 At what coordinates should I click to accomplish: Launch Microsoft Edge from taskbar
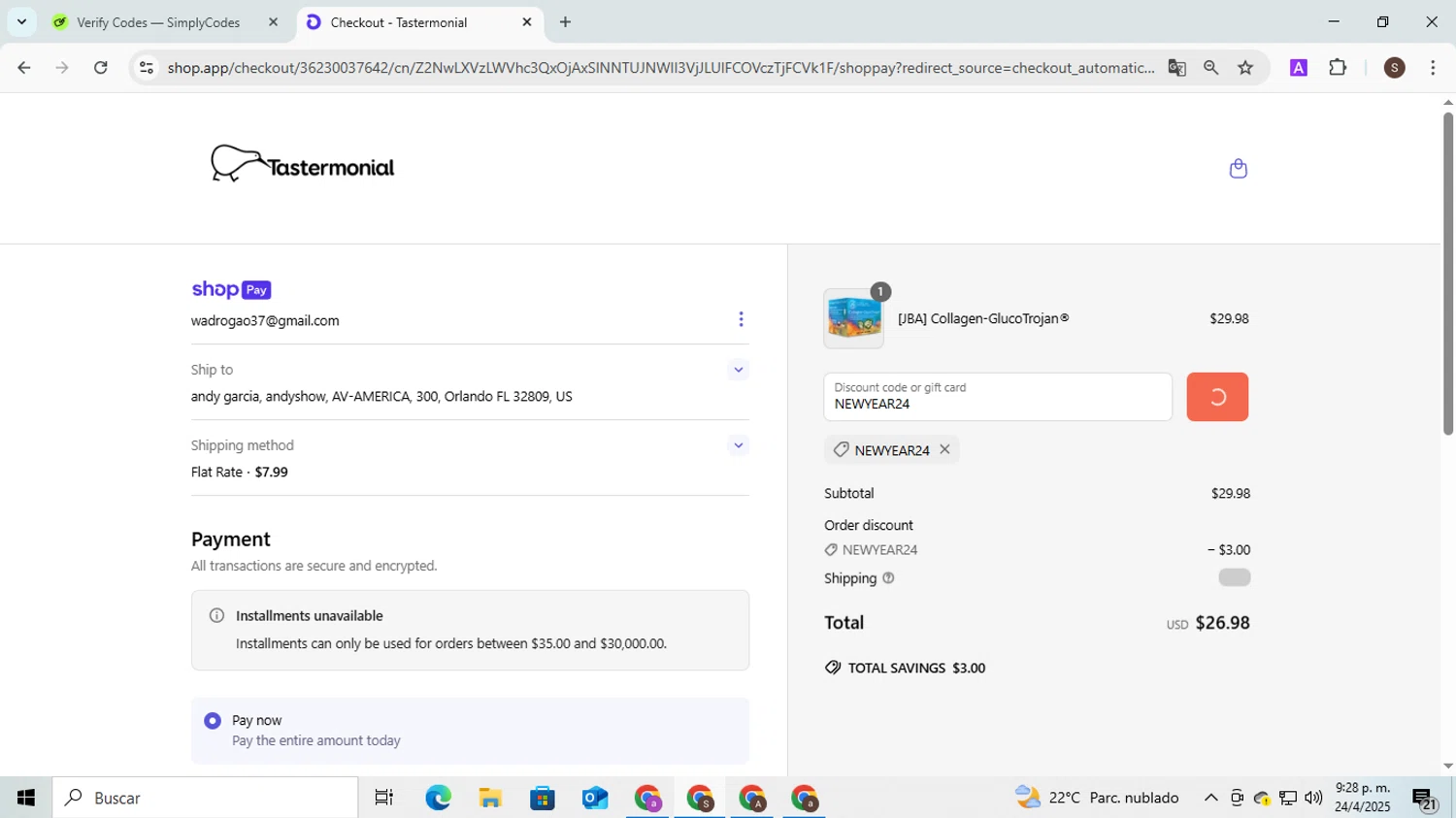pyautogui.click(x=438, y=798)
